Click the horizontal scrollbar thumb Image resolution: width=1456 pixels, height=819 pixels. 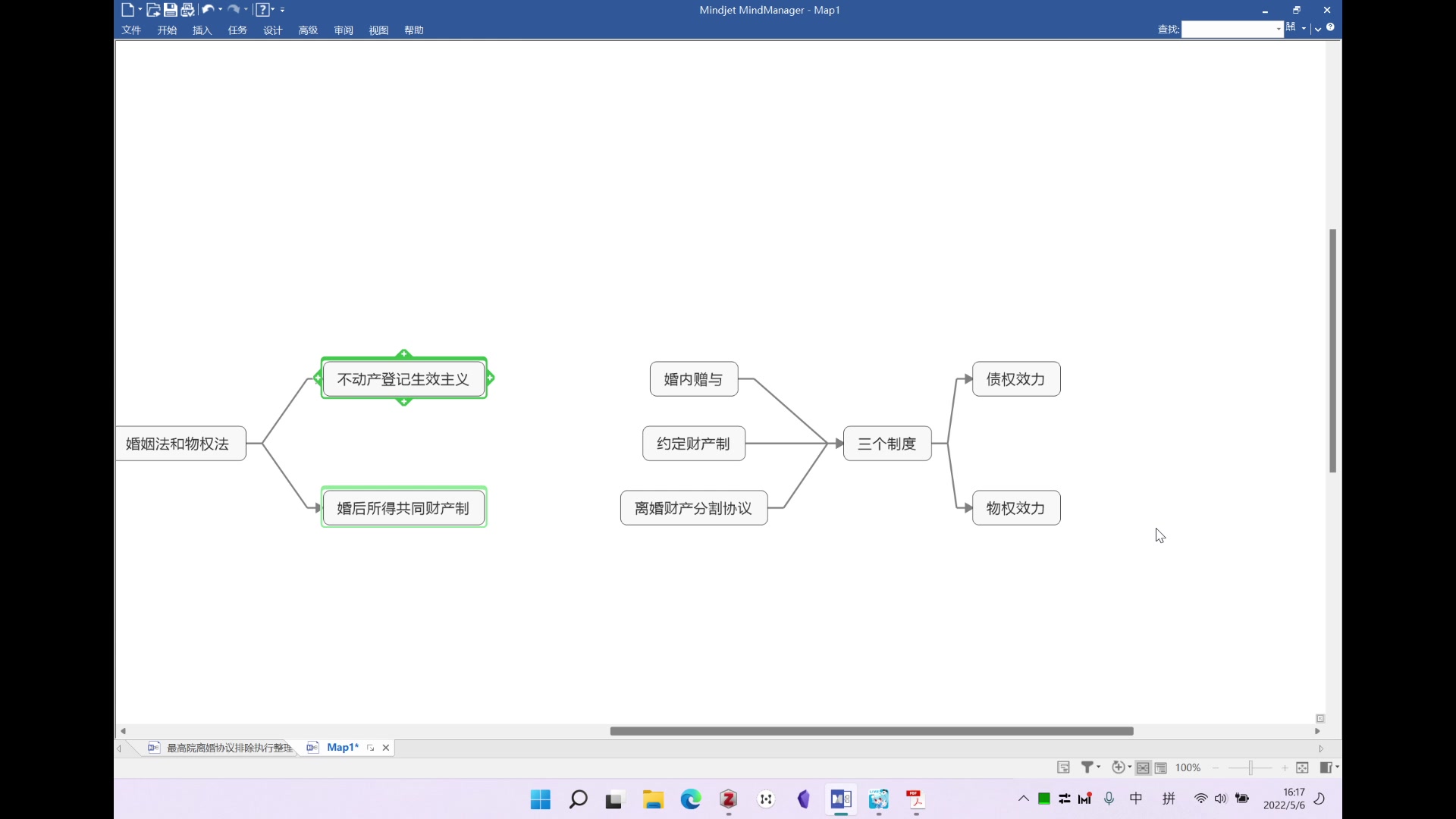pyautogui.click(x=871, y=731)
